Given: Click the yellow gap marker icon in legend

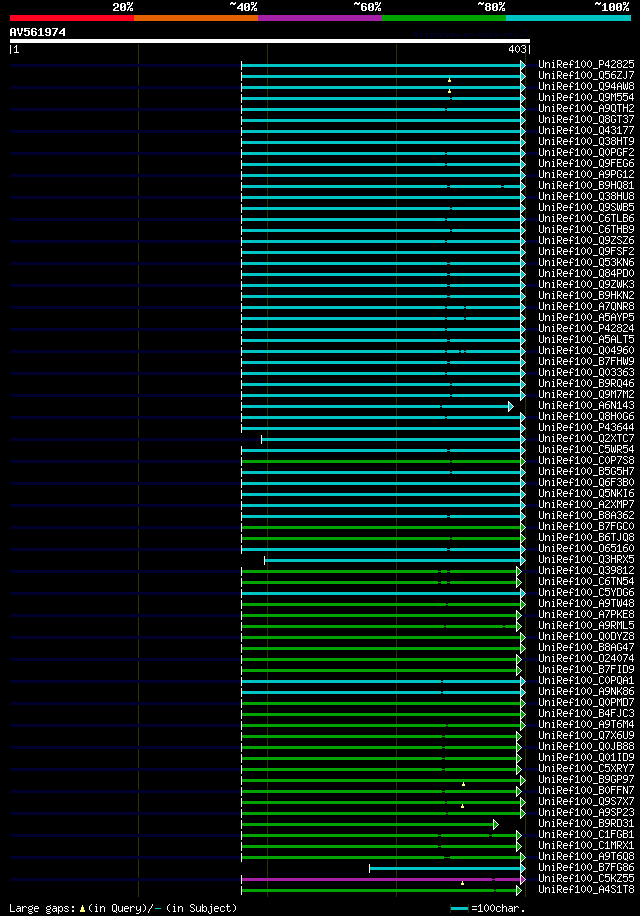Looking at the screenshot, I should [x=82, y=908].
